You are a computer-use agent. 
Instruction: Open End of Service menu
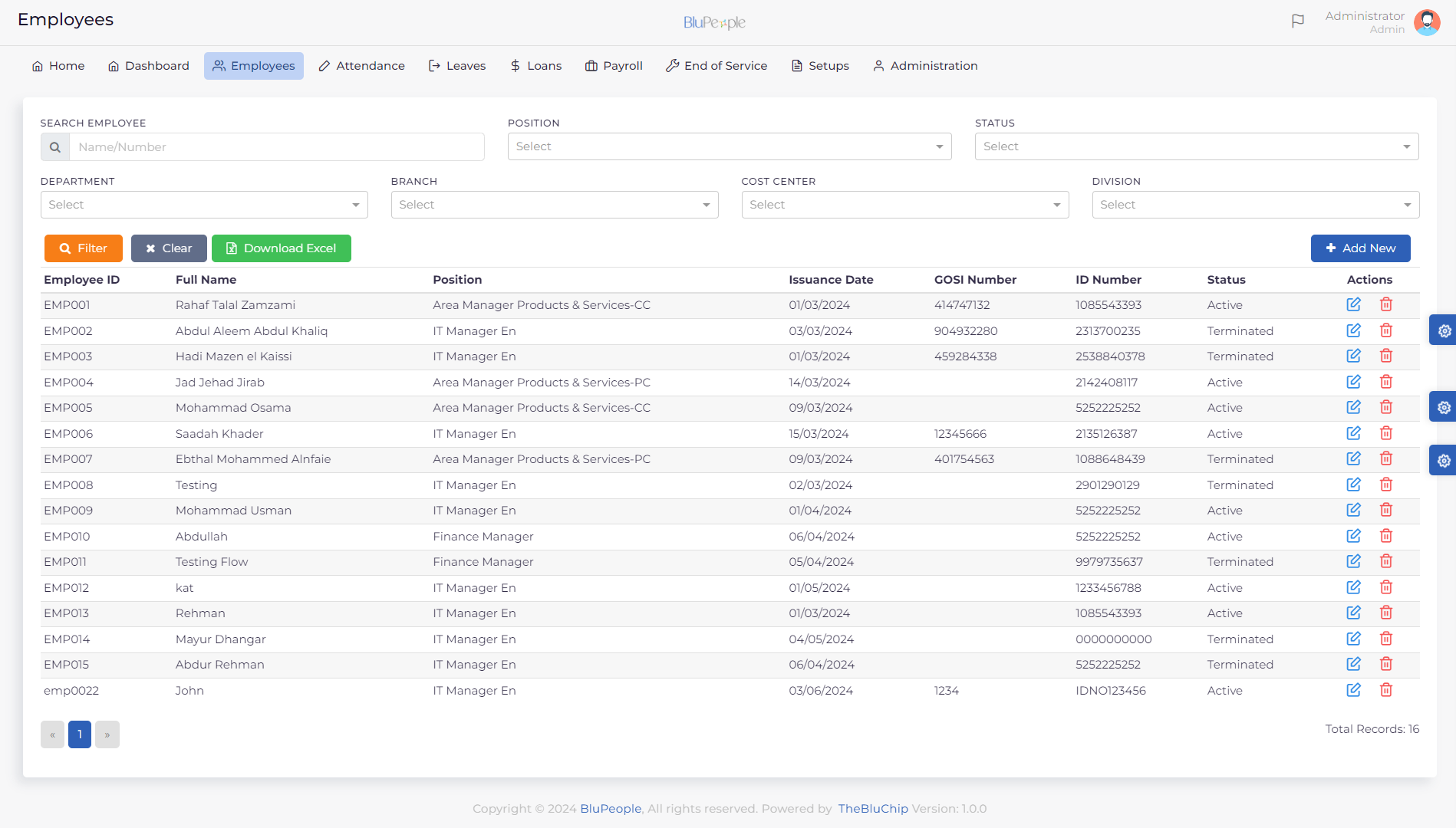(716, 66)
